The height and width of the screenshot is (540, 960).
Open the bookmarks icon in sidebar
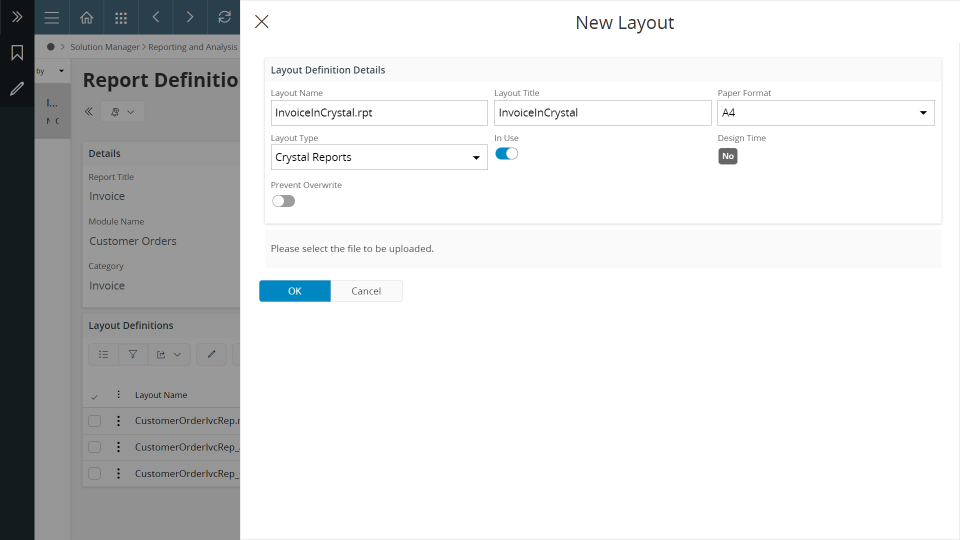[x=17, y=53]
